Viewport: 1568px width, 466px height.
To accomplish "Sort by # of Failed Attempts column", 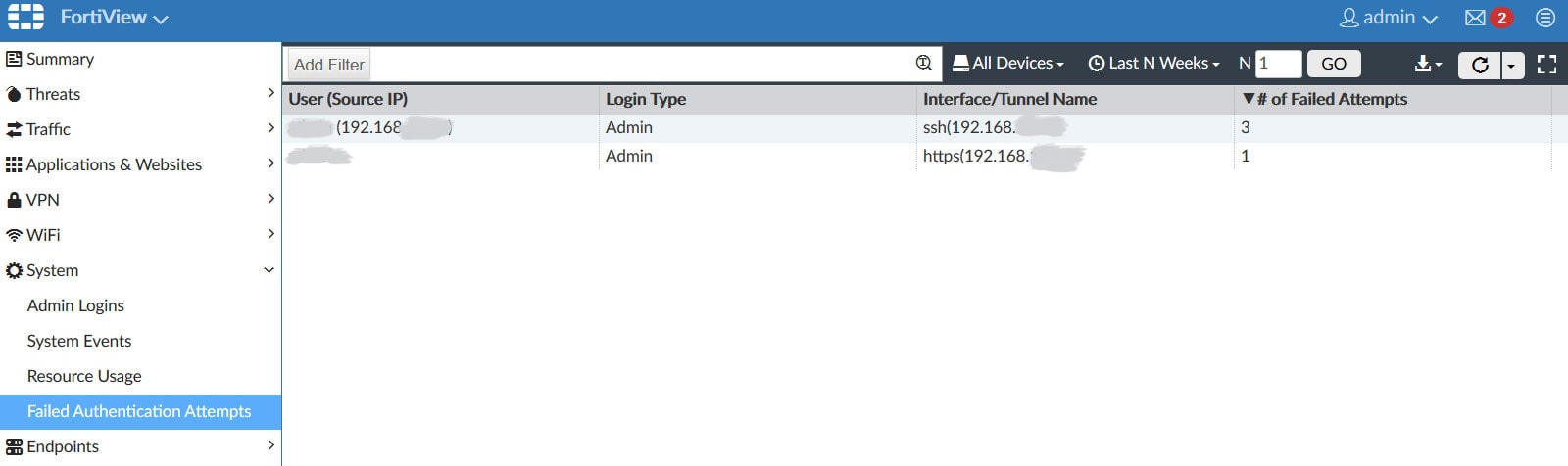I will (1329, 99).
